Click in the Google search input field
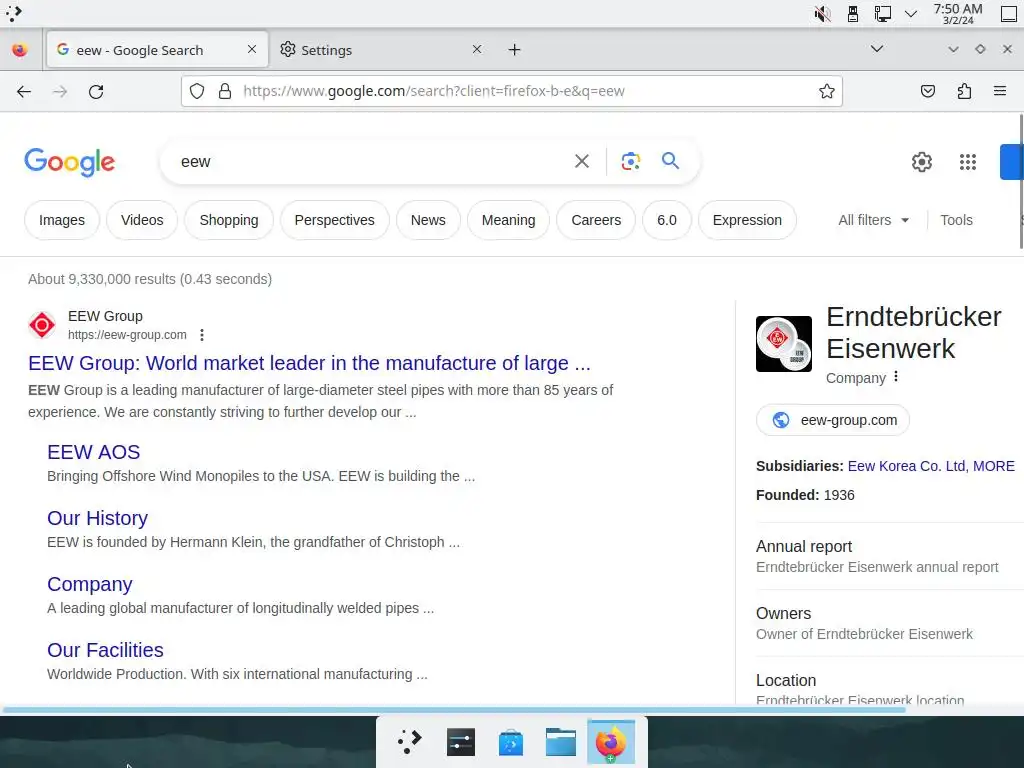This screenshot has height=768, width=1024. [372, 161]
